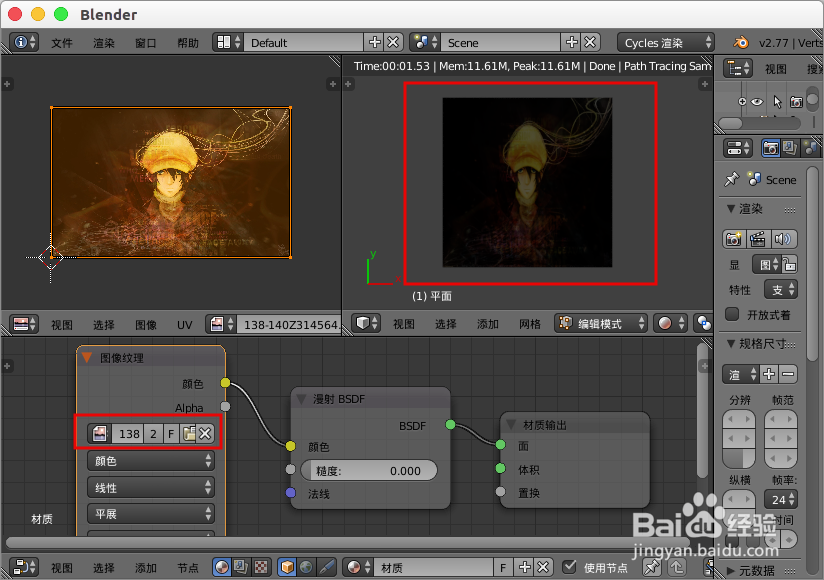Unlink image with X in texture node
824x580 pixels.
point(205,433)
